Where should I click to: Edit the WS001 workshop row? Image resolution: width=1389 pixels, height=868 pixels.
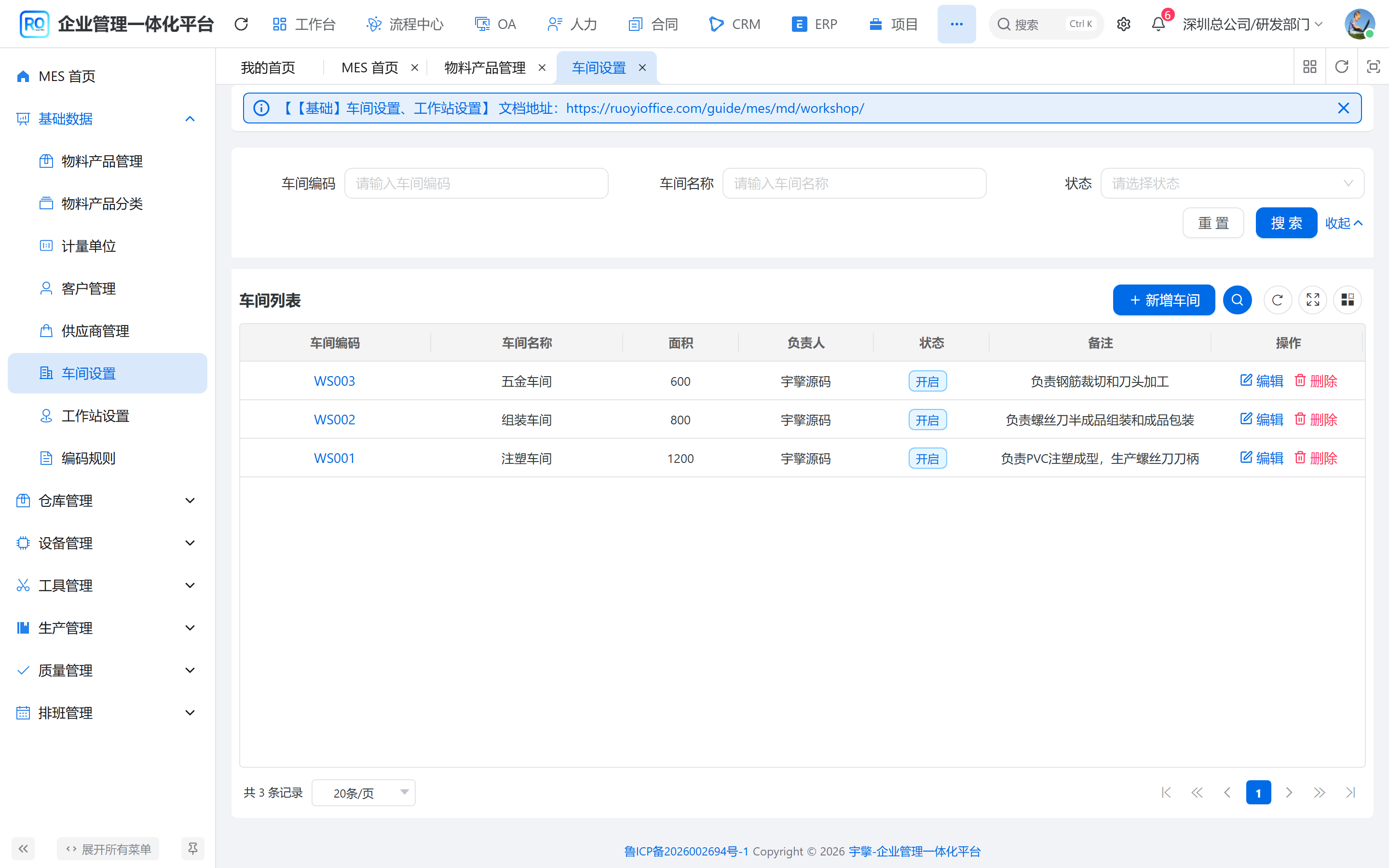coord(1262,458)
